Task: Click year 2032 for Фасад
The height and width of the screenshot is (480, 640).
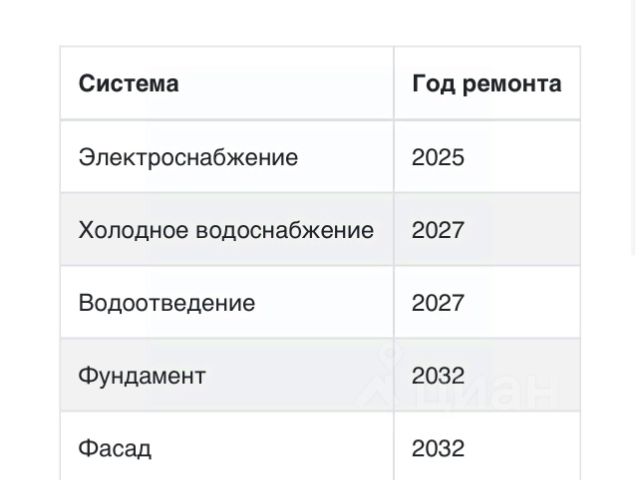Action: click(438, 448)
